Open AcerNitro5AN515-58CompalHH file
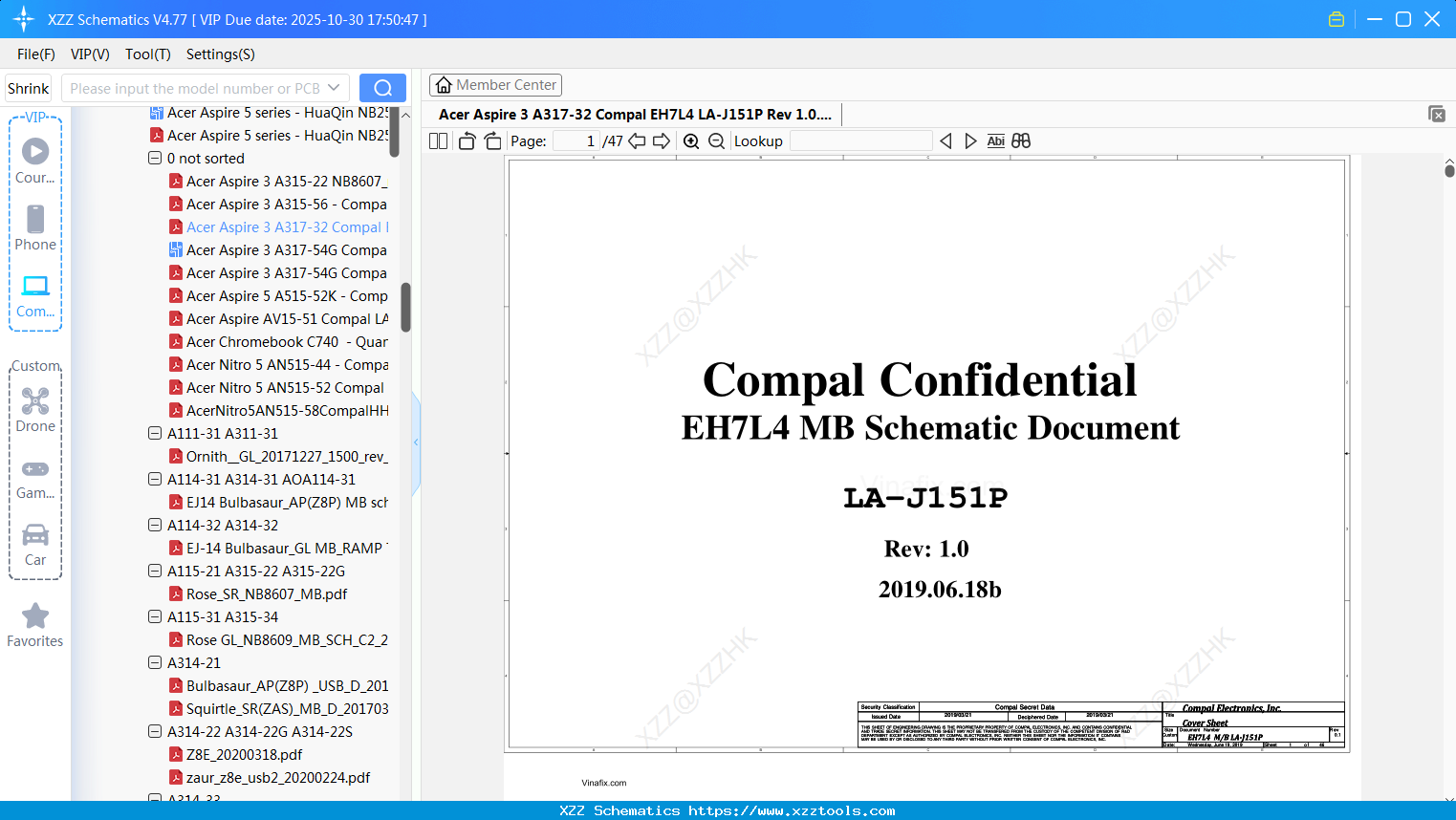 tap(278, 410)
